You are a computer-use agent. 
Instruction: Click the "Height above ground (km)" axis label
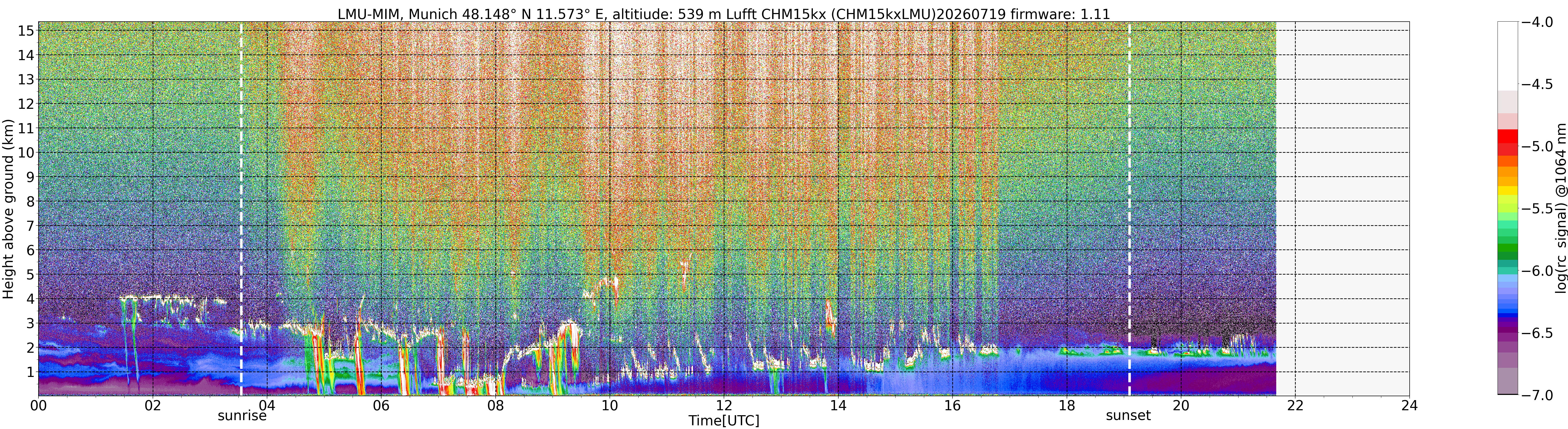point(8,209)
